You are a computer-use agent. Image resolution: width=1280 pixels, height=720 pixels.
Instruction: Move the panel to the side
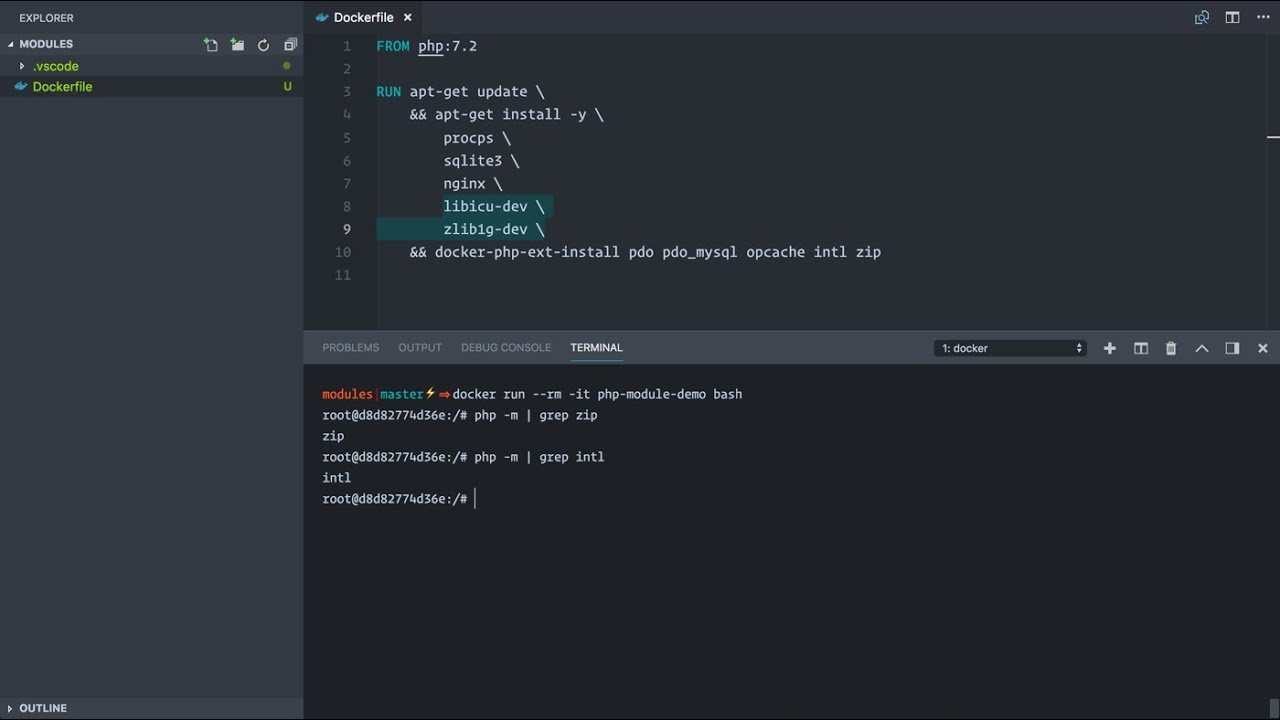click(x=1232, y=348)
